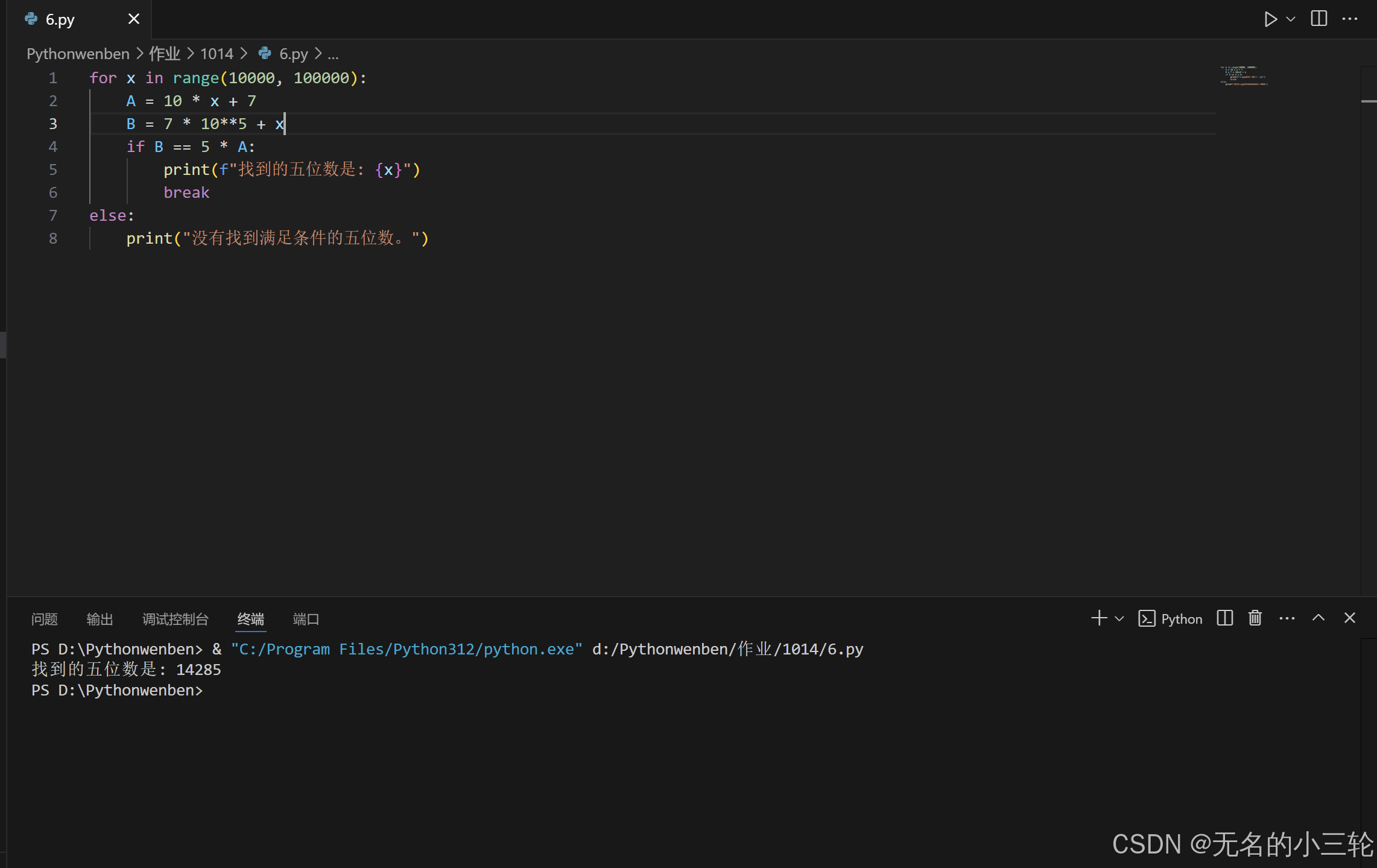This screenshot has height=868, width=1377.
Task: Expand the 作业 breadcrumb folder
Action: click(x=165, y=54)
